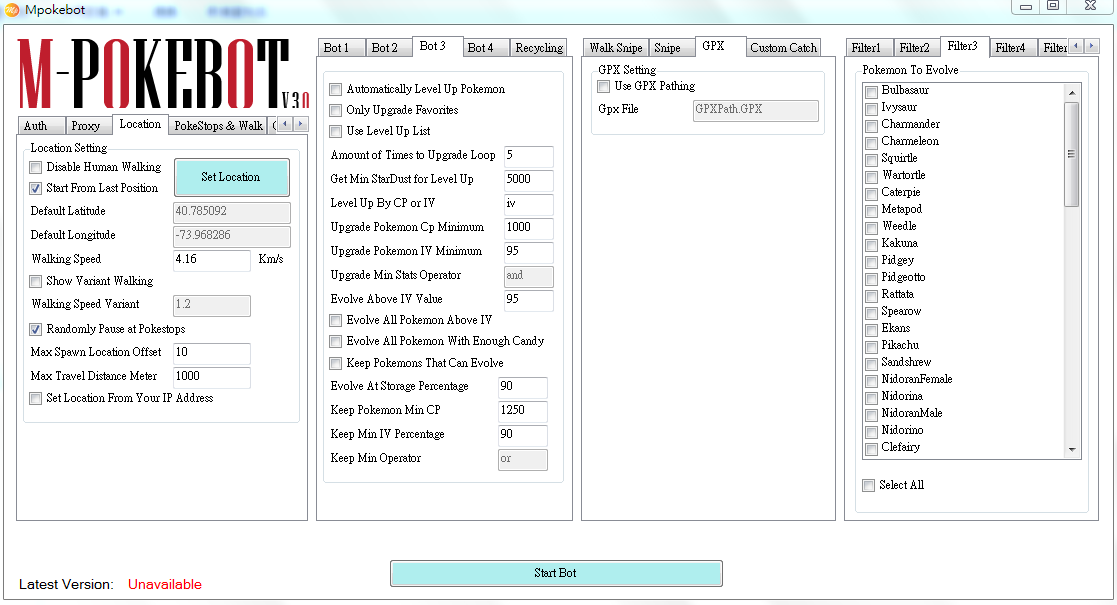Click Unavailable latest version text
Screen dimensions: 1117x605
click(165, 584)
